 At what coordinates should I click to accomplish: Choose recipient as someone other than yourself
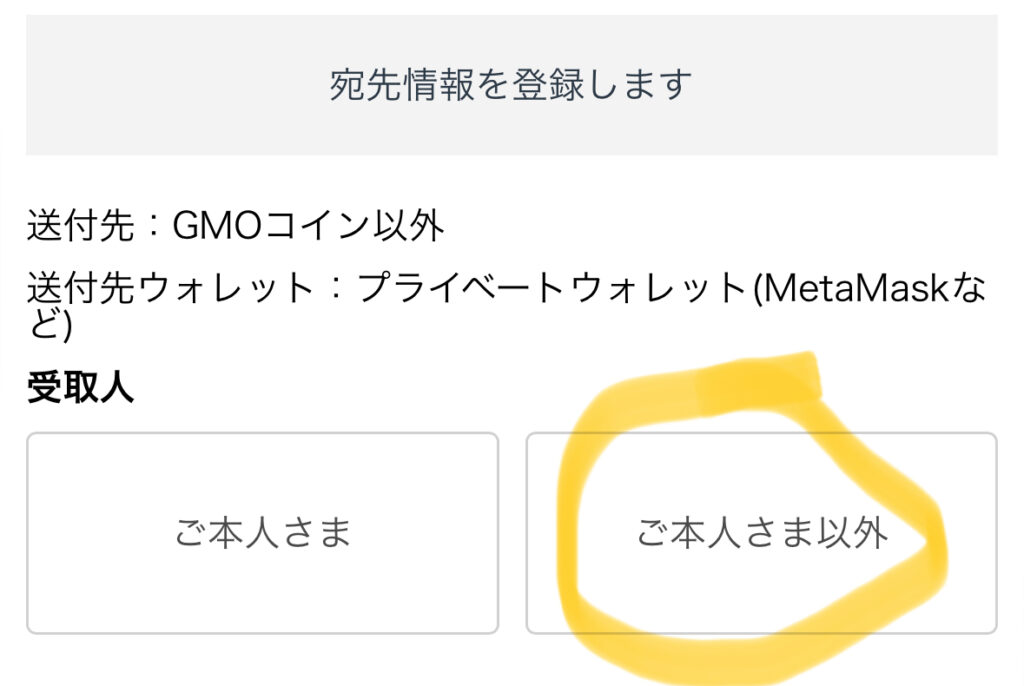pos(761,532)
